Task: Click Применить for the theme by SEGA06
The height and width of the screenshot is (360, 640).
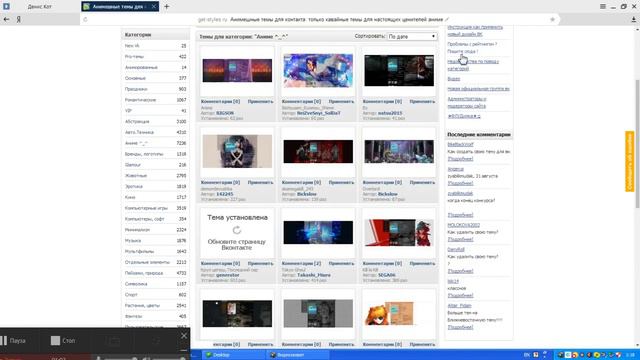Action: tap(422, 263)
